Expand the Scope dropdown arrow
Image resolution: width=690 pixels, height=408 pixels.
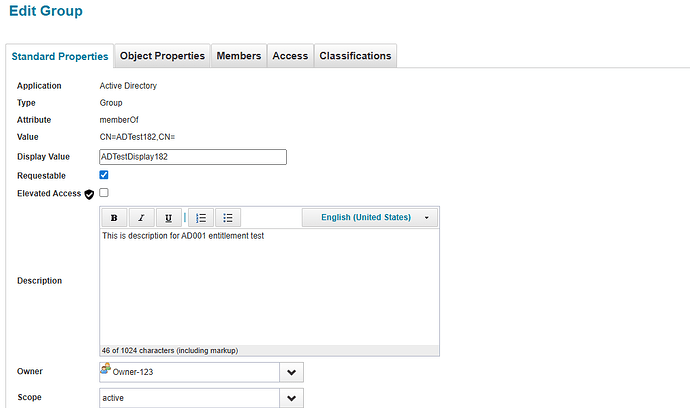click(291, 398)
